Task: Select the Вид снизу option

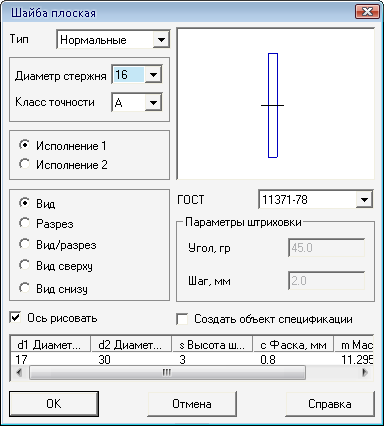Action: coord(24,288)
